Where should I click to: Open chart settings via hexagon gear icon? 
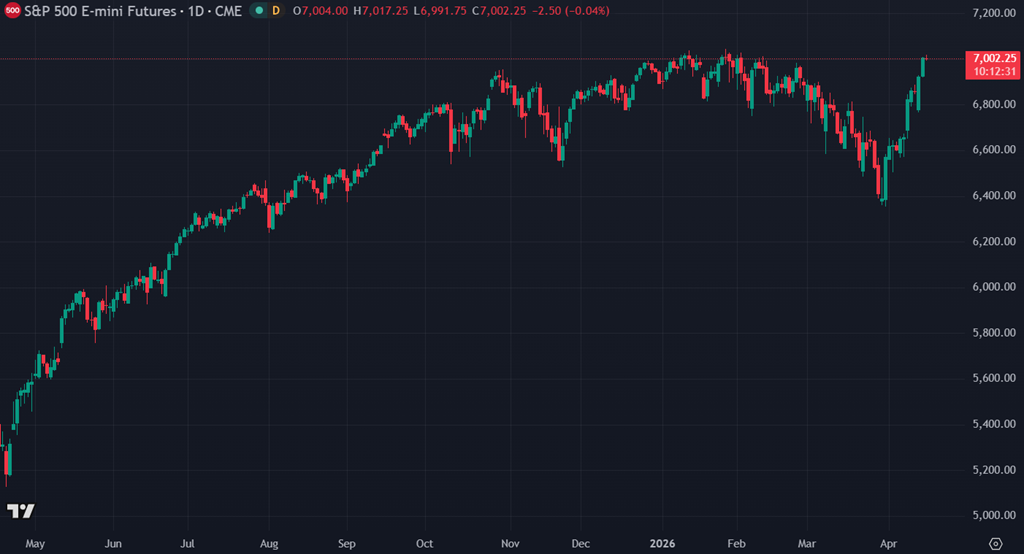996,542
